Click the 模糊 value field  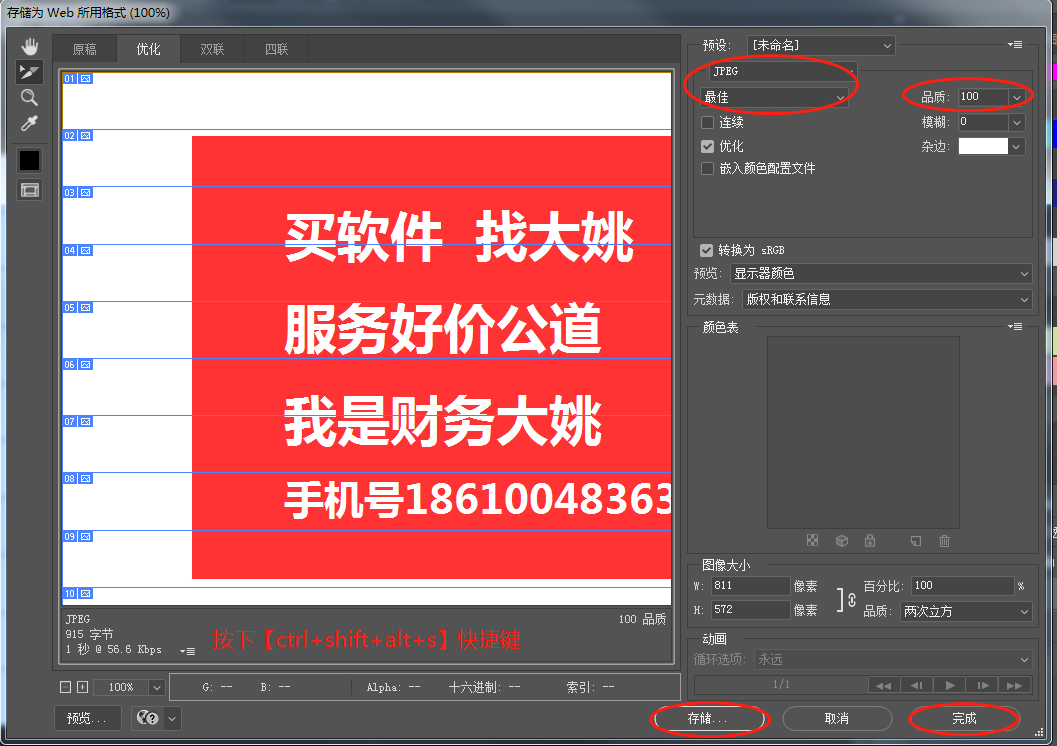[983, 123]
